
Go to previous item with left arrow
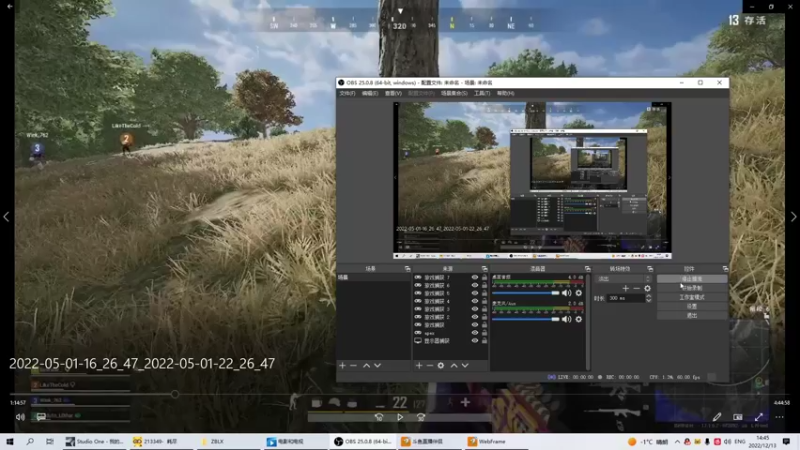tap(6, 217)
